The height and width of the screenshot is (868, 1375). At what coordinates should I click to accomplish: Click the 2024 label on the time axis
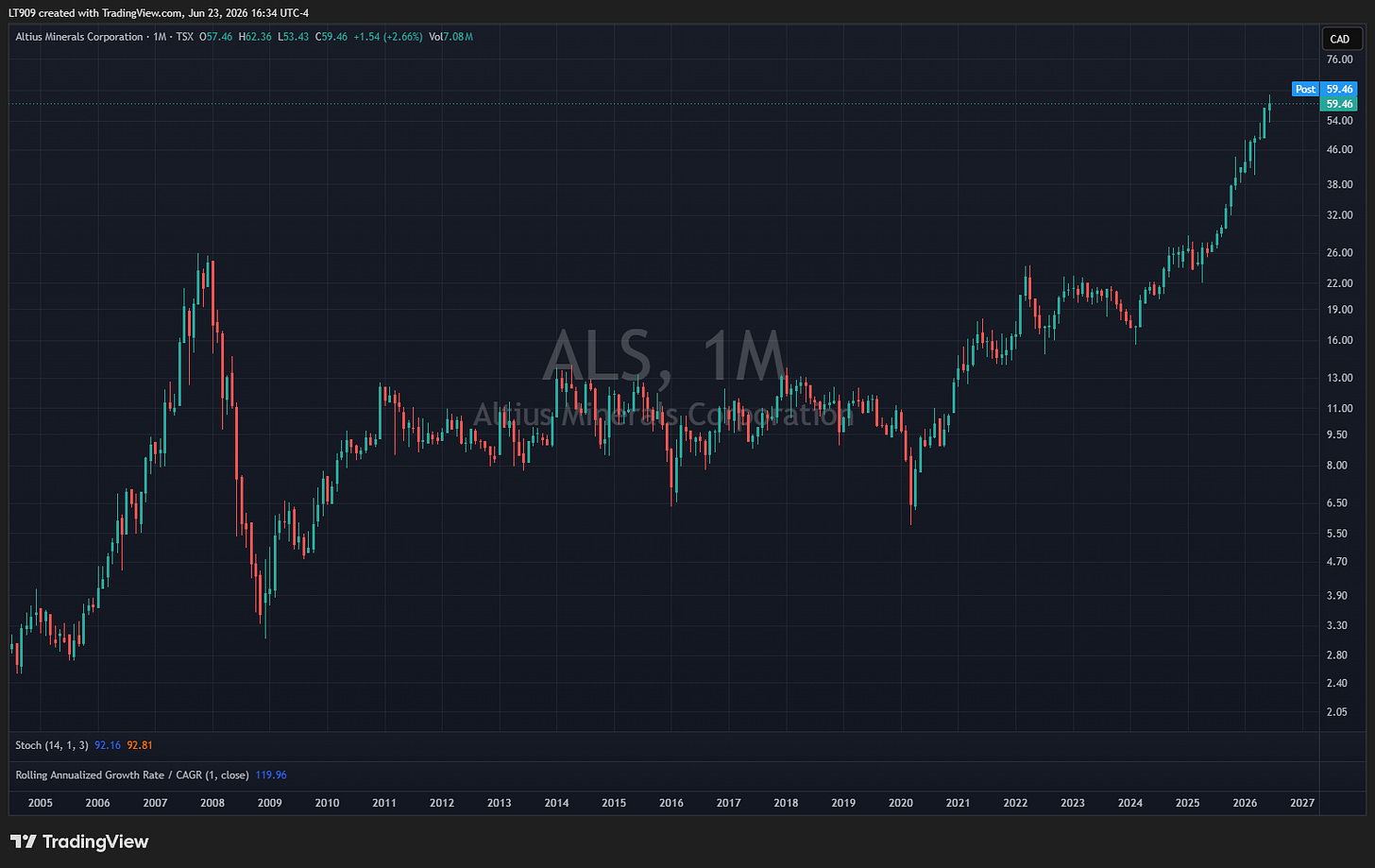pyautogui.click(x=1130, y=803)
